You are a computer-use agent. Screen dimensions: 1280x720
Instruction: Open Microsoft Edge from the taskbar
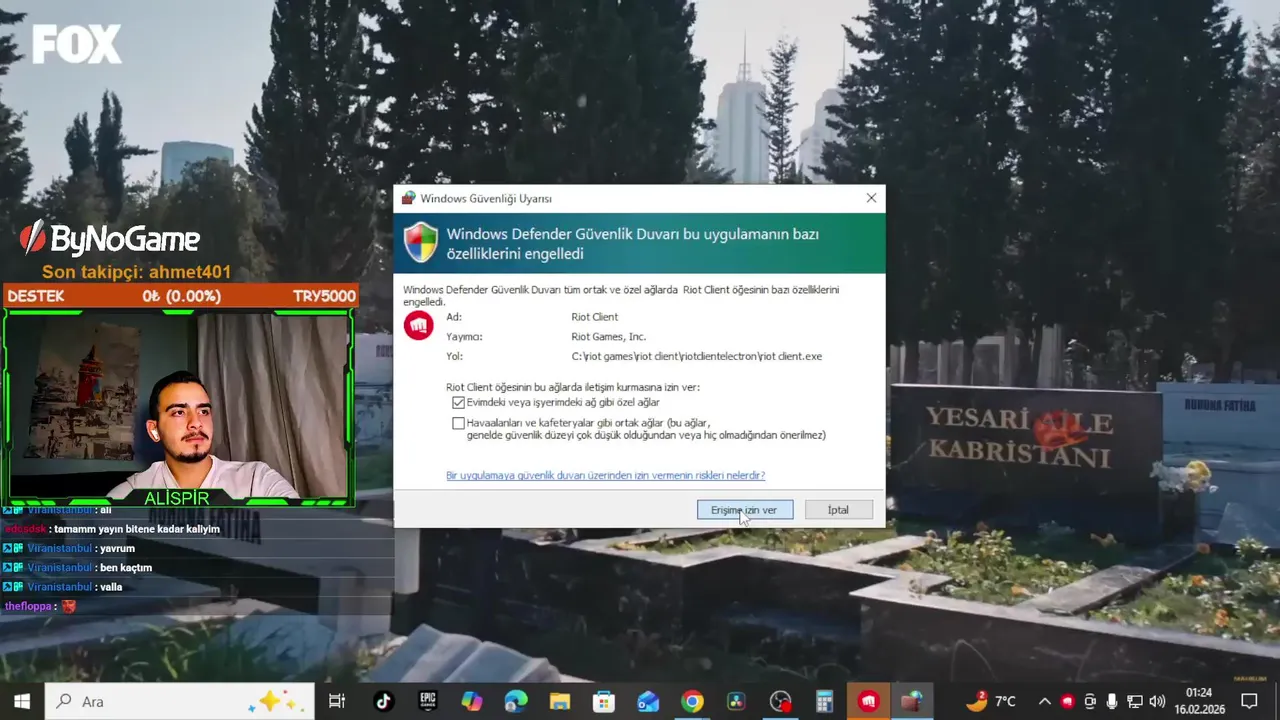pos(515,701)
